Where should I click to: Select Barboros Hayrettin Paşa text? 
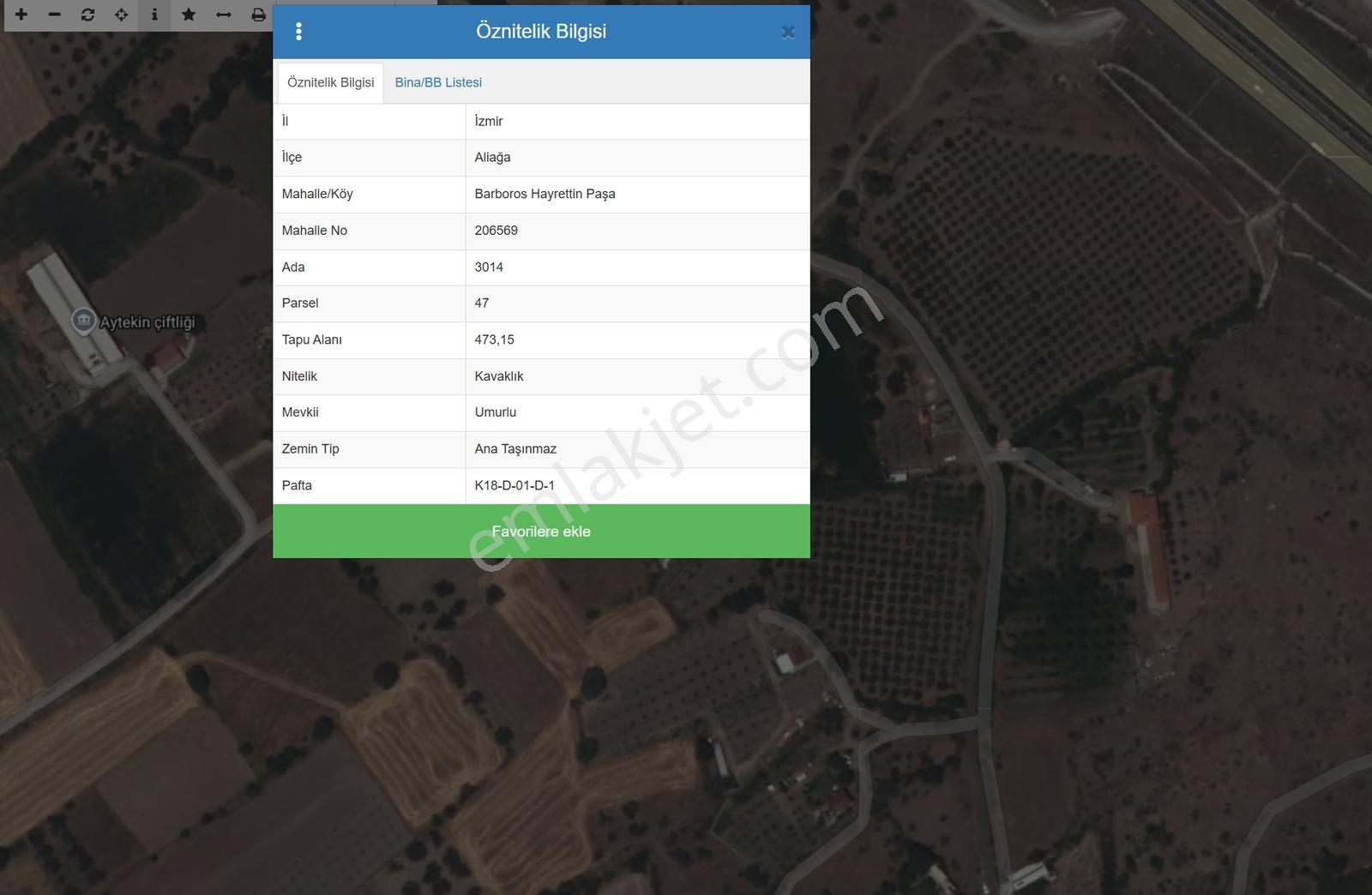(x=545, y=194)
